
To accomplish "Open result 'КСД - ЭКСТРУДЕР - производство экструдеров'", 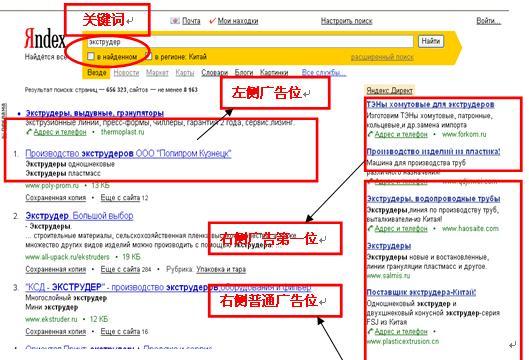I will (x=168, y=287).
